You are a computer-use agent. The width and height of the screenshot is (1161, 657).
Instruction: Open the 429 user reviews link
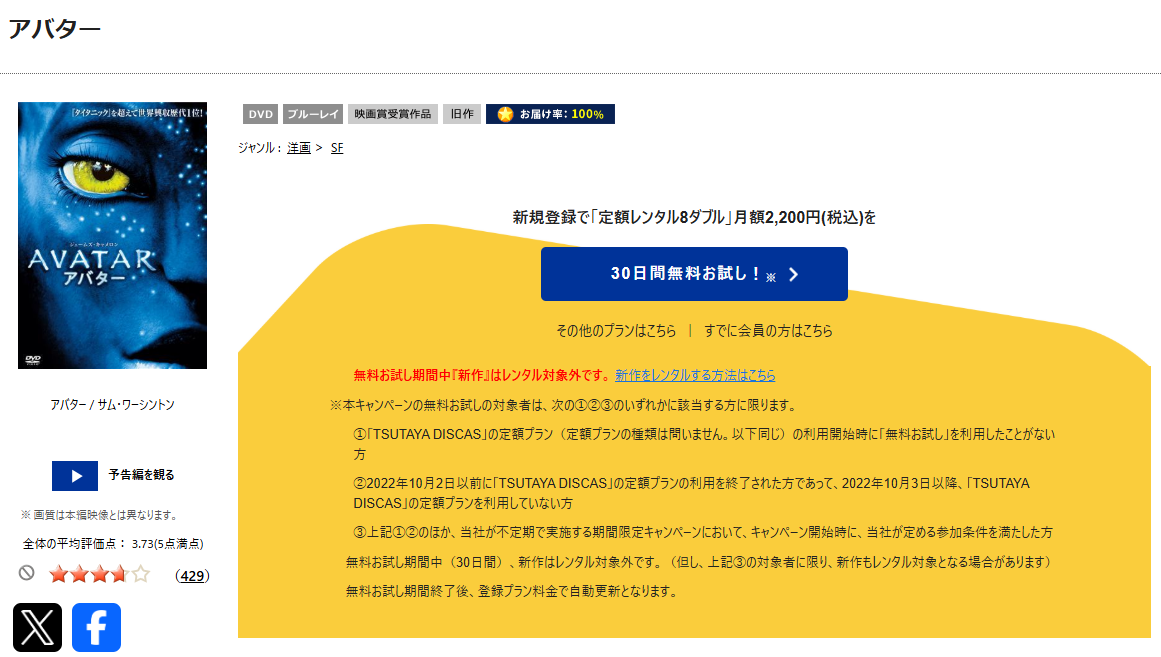click(x=190, y=575)
